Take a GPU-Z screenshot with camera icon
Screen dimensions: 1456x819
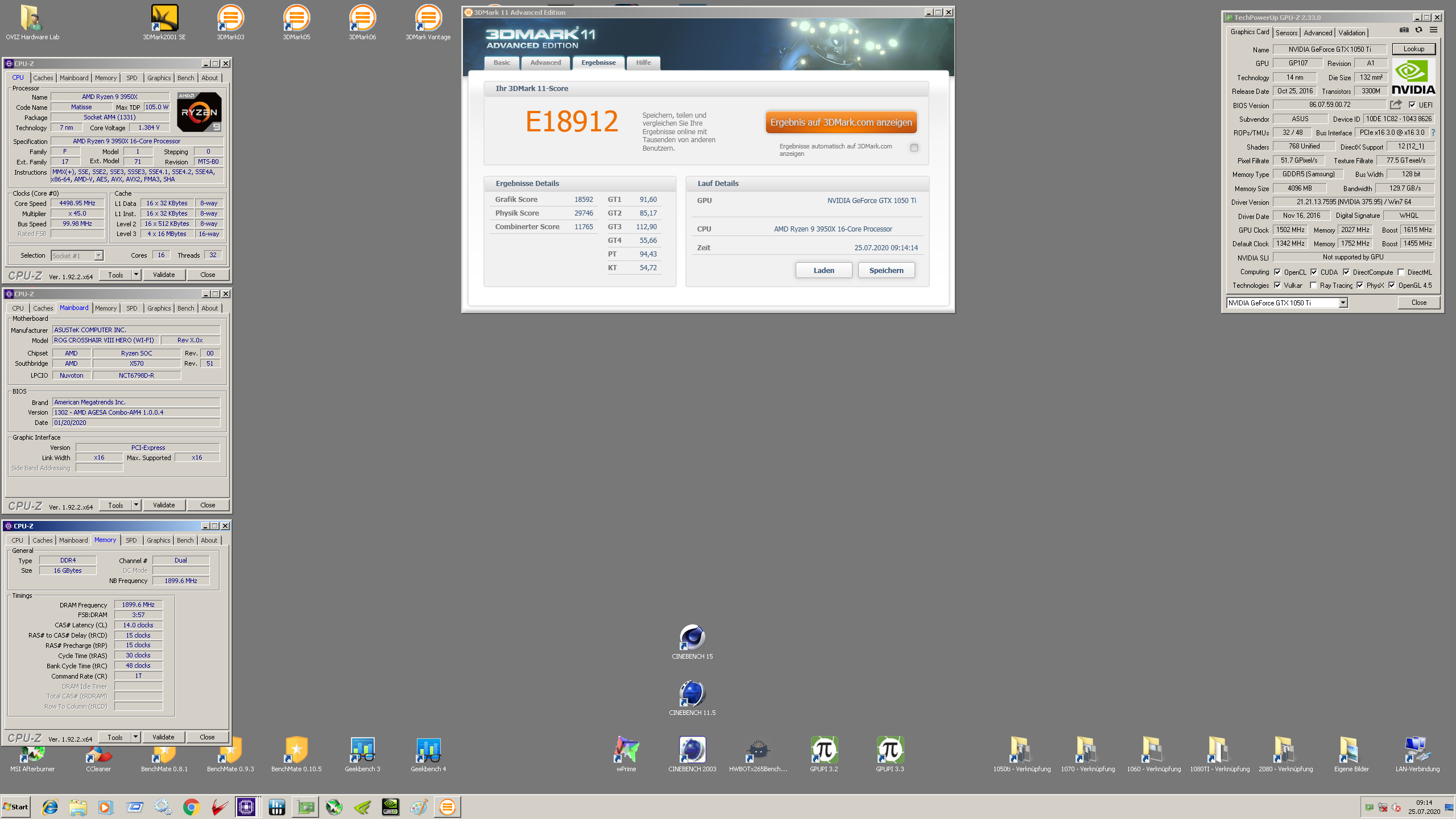click(1404, 30)
